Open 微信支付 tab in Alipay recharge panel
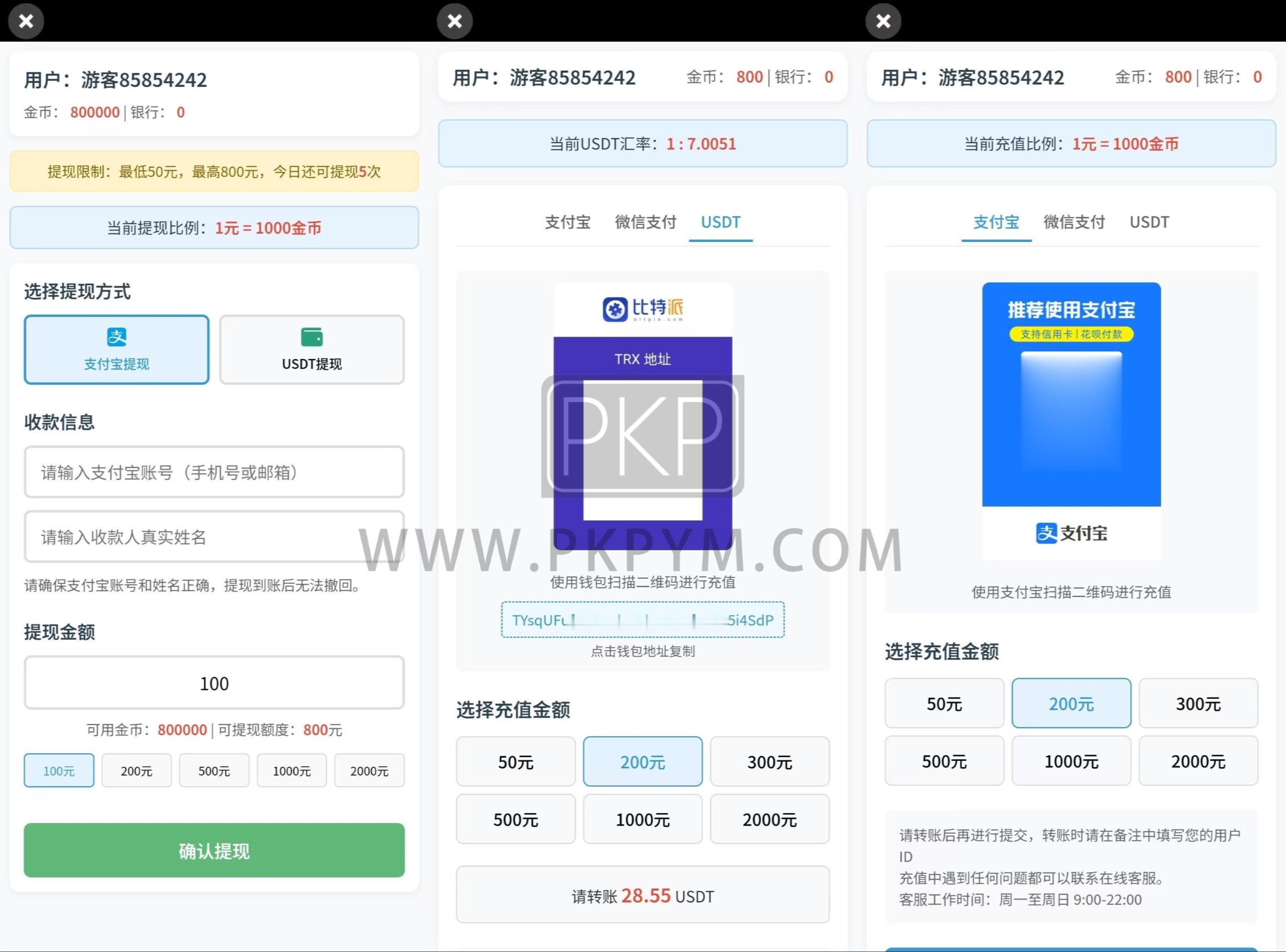Image resolution: width=1286 pixels, height=952 pixels. tap(1074, 222)
